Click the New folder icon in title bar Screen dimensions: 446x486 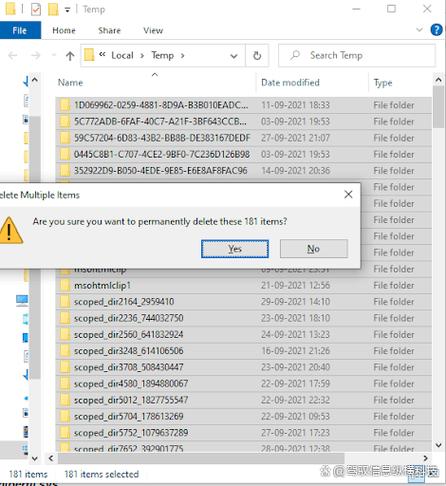pyautogui.click(x=53, y=9)
